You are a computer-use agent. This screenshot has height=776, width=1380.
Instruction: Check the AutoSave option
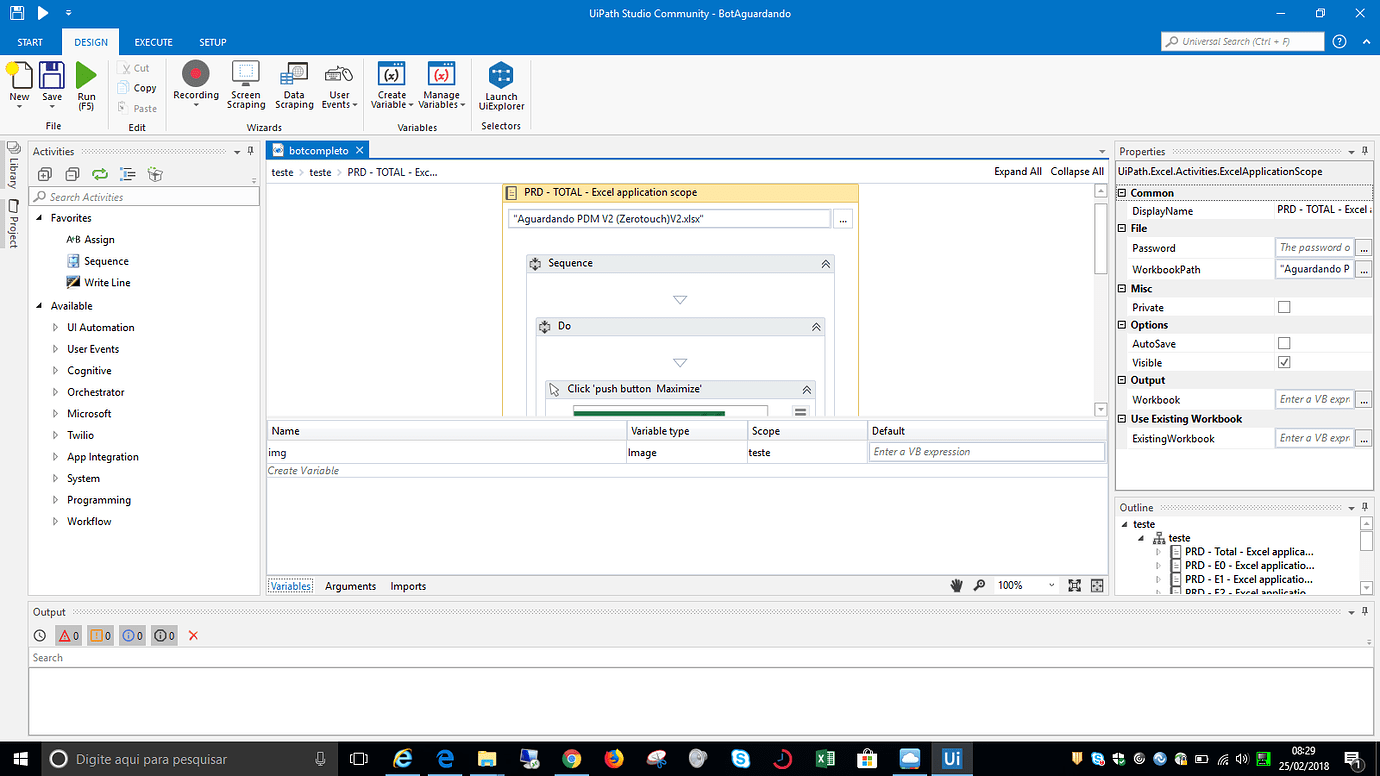pos(1284,344)
